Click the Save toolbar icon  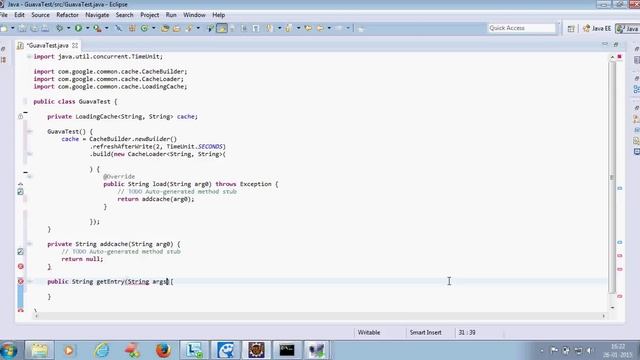[x=22, y=28]
